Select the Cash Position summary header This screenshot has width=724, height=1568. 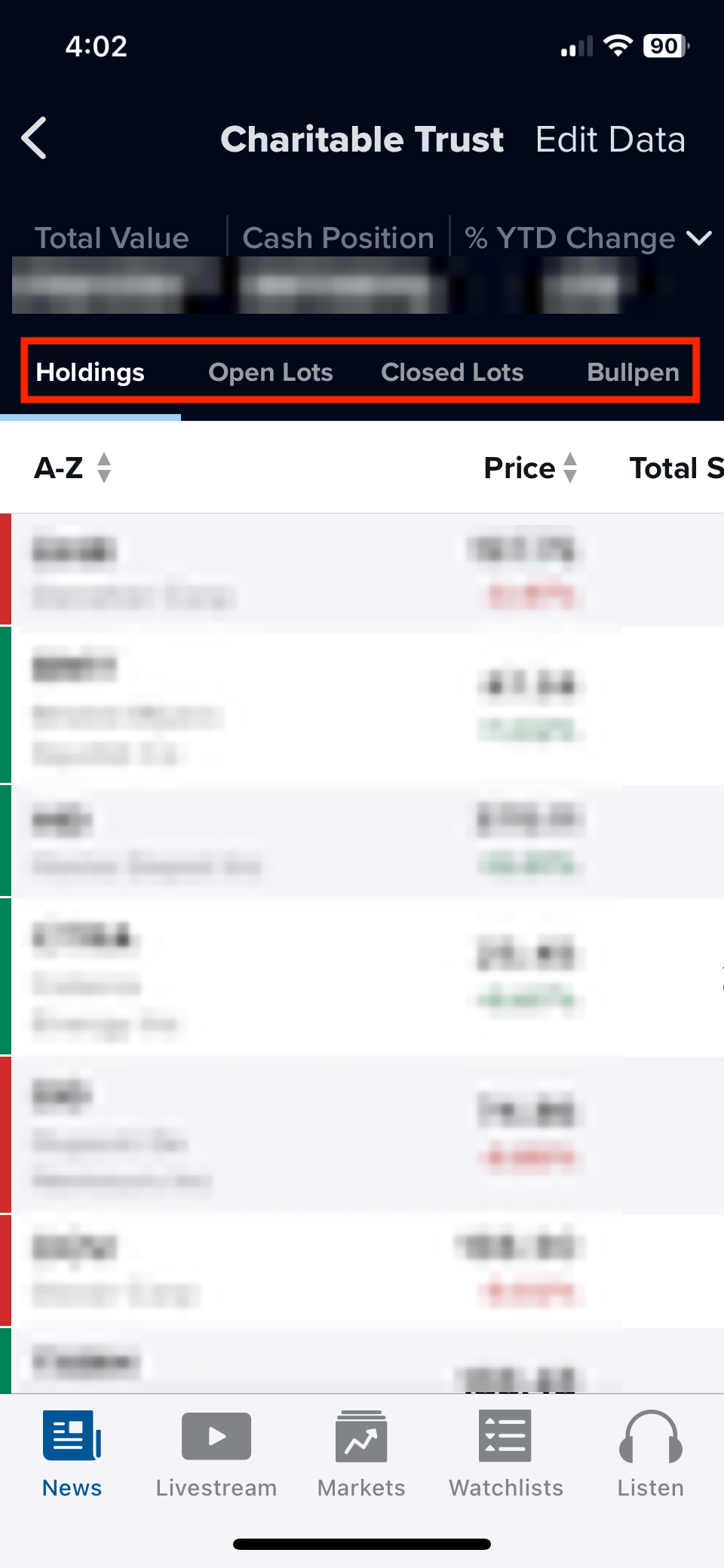point(338,238)
